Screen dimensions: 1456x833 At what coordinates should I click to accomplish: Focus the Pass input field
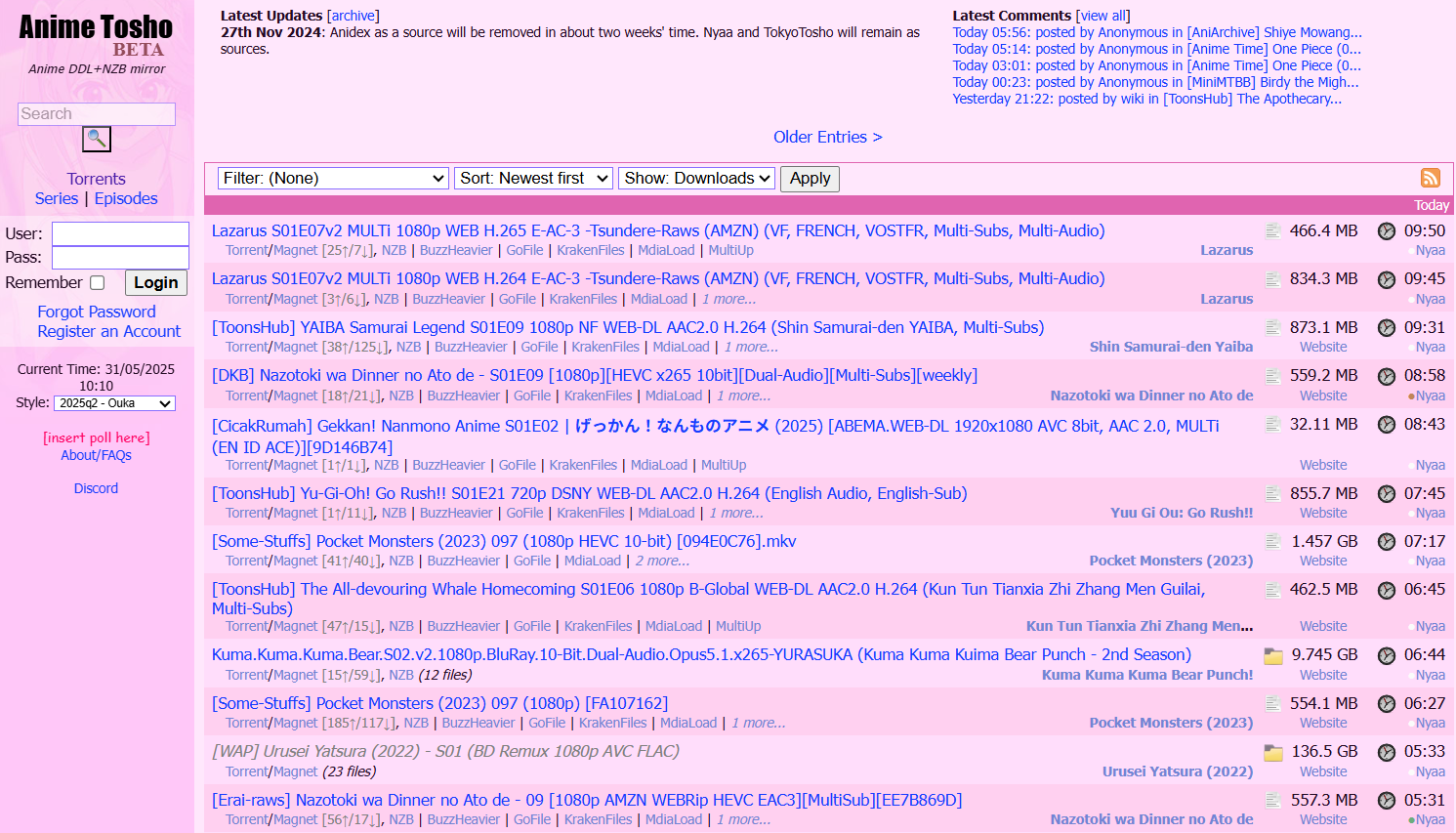pyautogui.click(x=120, y=257)
